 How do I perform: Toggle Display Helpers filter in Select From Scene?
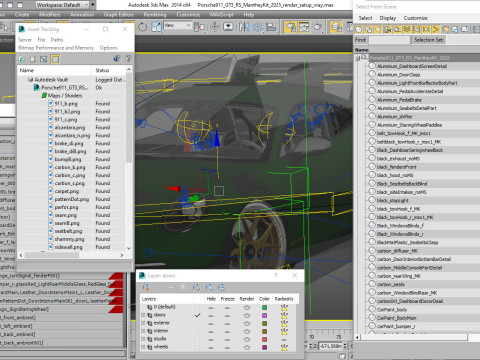[397, 30]
